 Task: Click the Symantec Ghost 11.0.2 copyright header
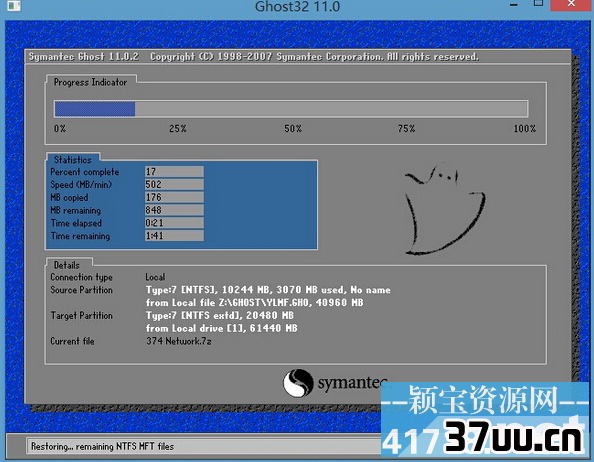(254, 57)
